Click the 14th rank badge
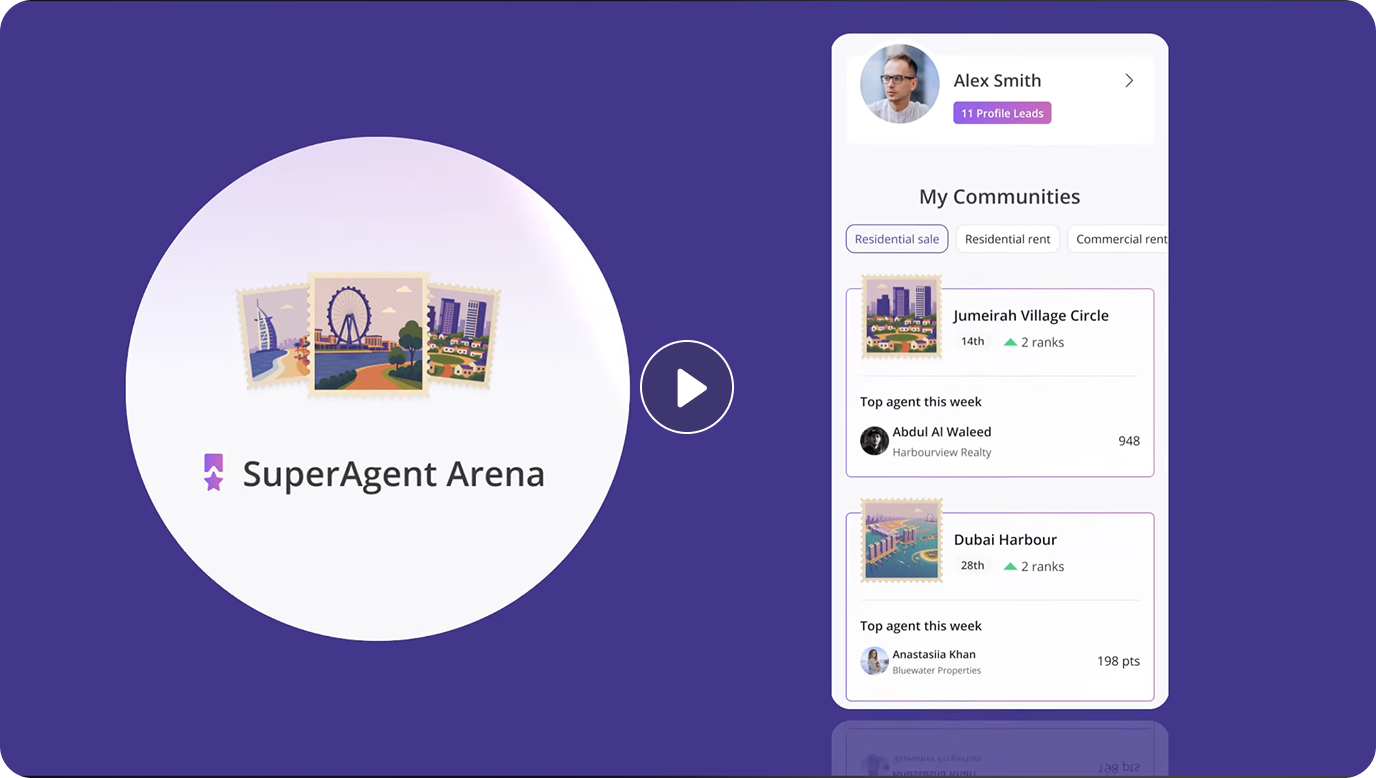 pos(972,342)
